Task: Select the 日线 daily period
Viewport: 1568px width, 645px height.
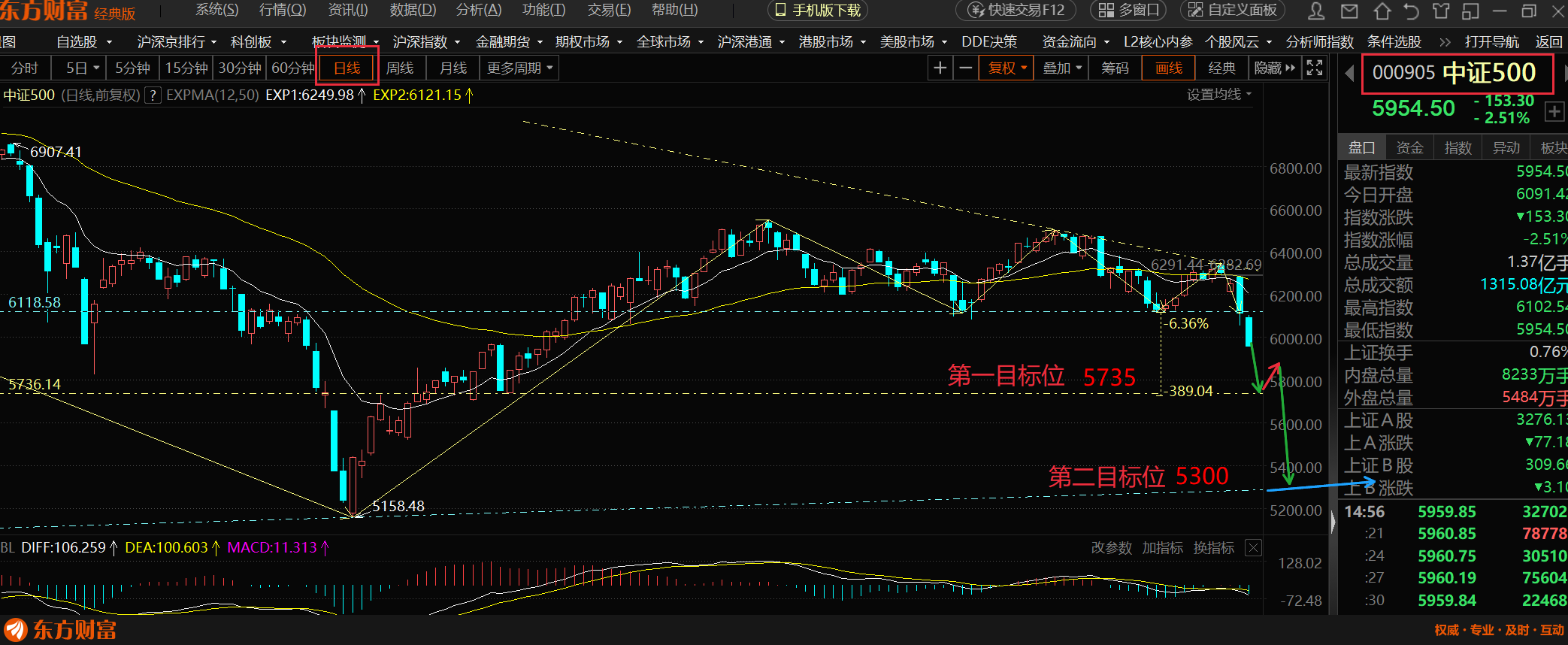Action: click(347, 68)
